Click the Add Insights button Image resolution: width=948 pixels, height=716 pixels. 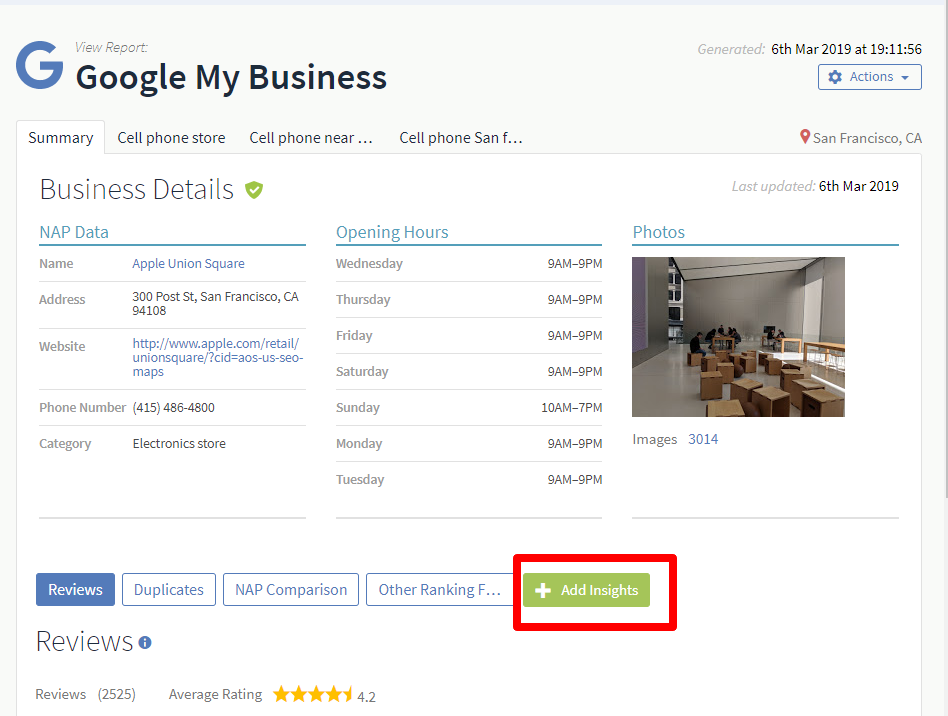[x=586, y=590]
